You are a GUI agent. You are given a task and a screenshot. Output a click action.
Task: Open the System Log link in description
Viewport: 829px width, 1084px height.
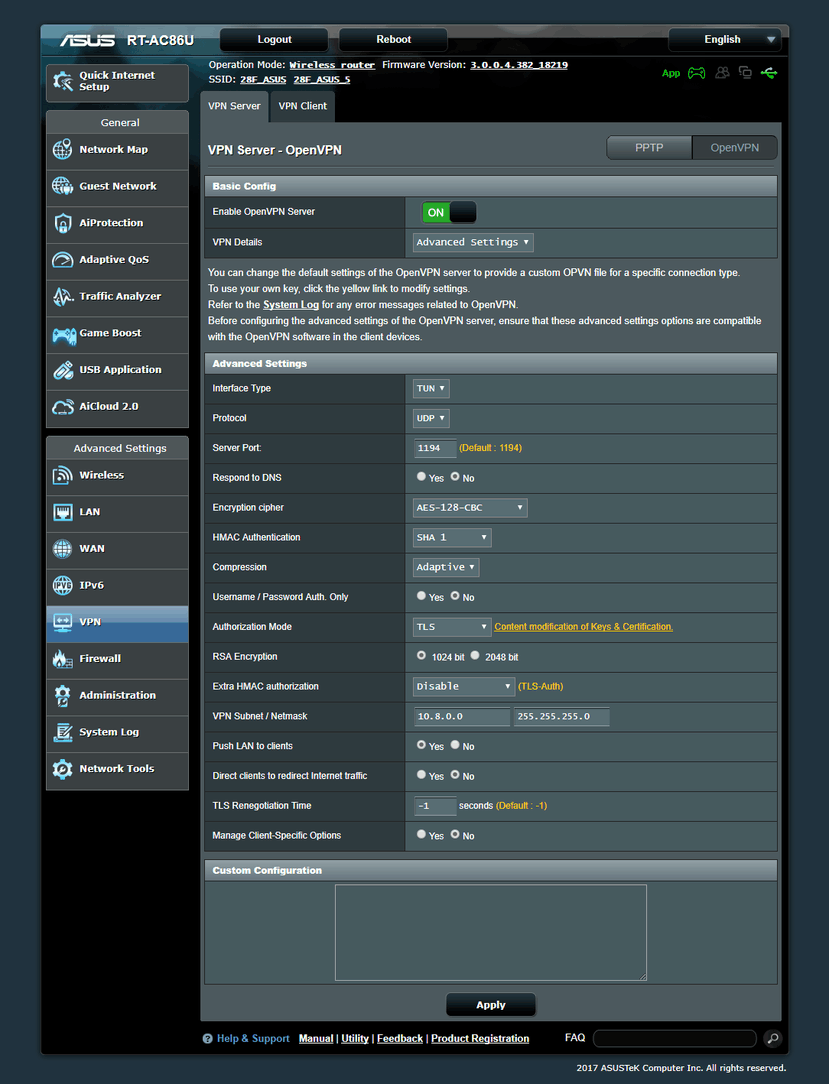pyautogui.click(x=291, y=305)
